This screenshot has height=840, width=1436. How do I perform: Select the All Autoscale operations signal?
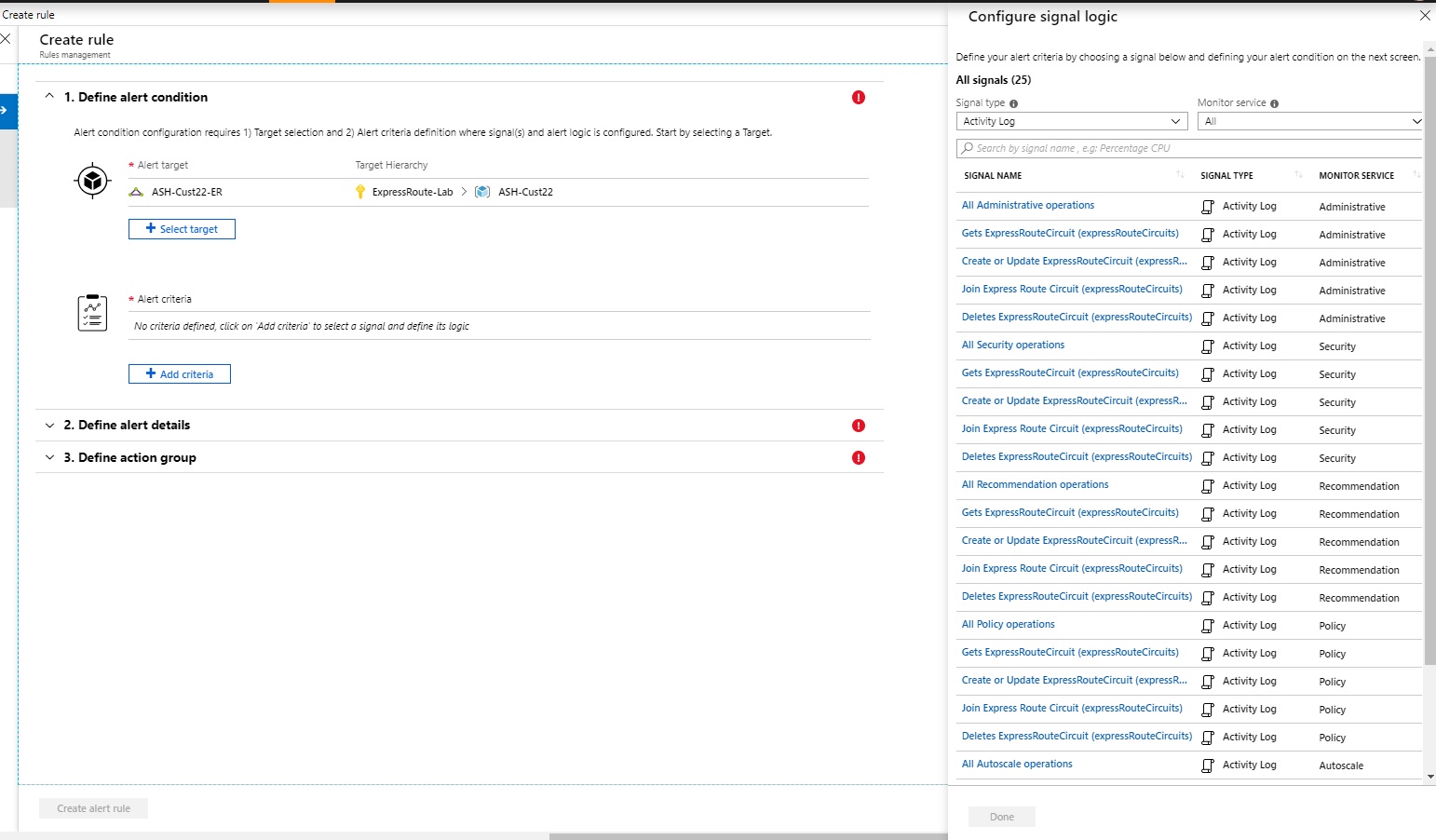1017,764
